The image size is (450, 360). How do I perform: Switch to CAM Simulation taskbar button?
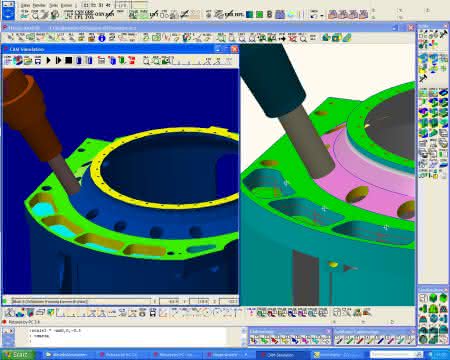click(x=280, y=355)
